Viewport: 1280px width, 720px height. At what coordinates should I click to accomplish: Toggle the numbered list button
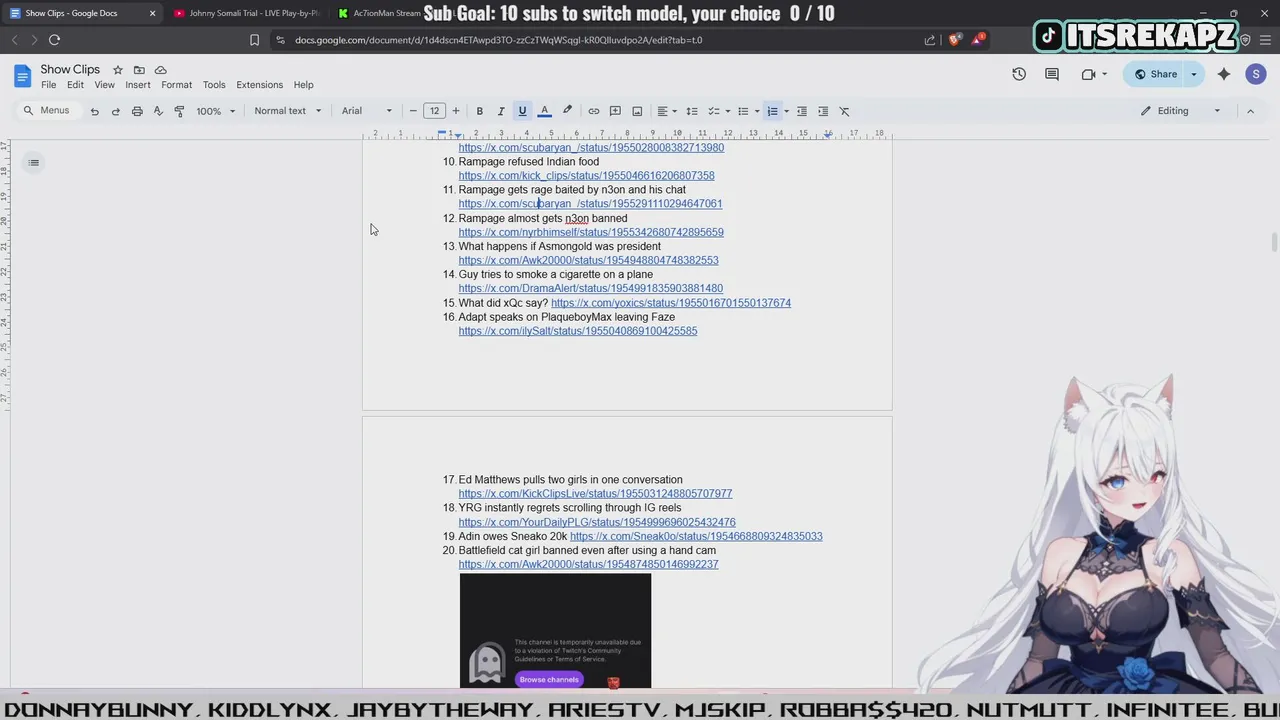pyautogui.click(x=772, y=111)
